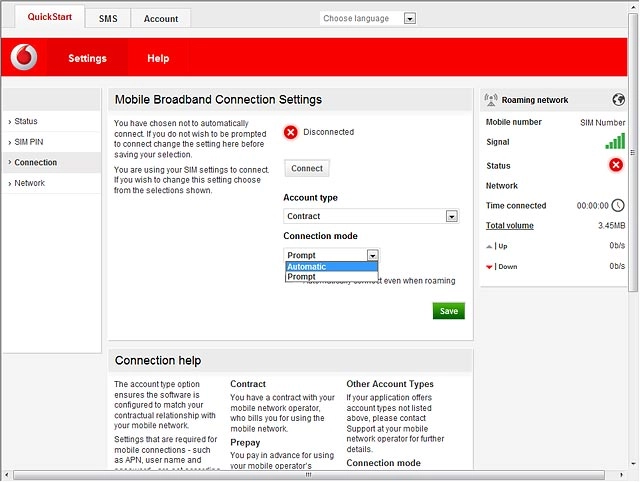Click the 'Contract' help heading
The width and height of the screenshot is (640, 482).
click(x=248, y=384)
